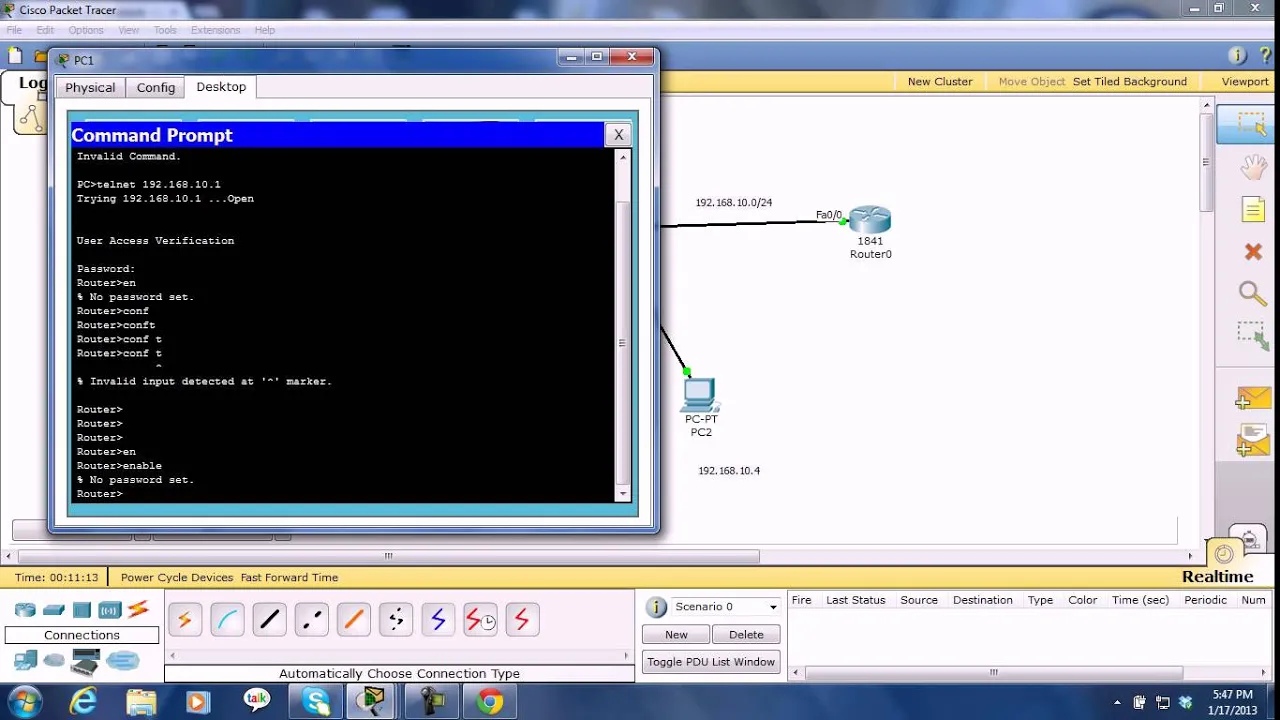The image size is (1280, 720).
Task: Open the Edit menu
Action: click(x=45, y=30)
